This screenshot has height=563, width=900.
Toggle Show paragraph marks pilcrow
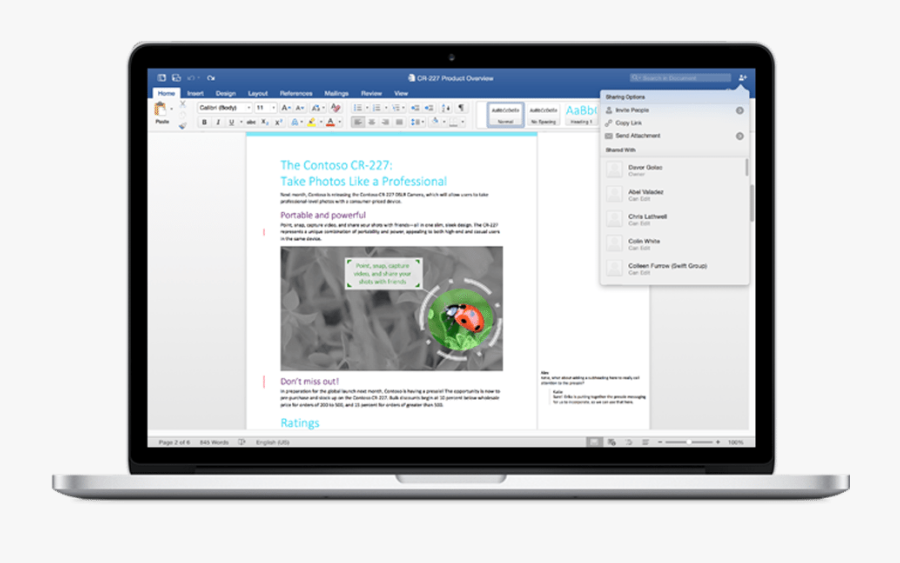point(461,108)
